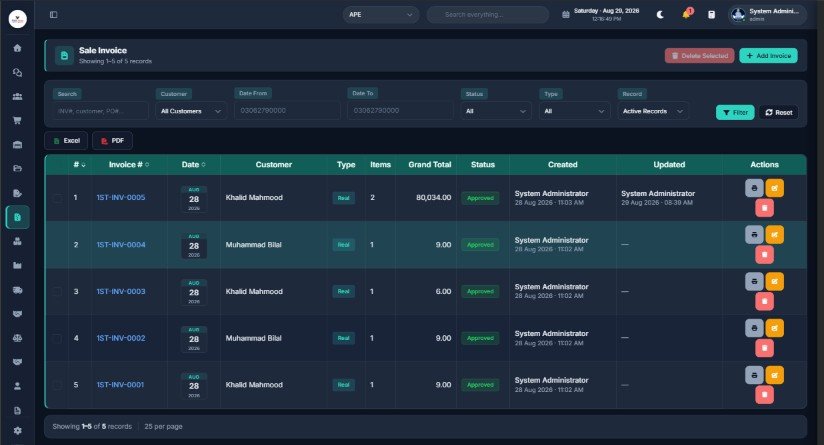Viewport: 824px width, 445px height.
Task: Edit invoice 1ST-INV-0002
Action: click(x=775, y=328)
